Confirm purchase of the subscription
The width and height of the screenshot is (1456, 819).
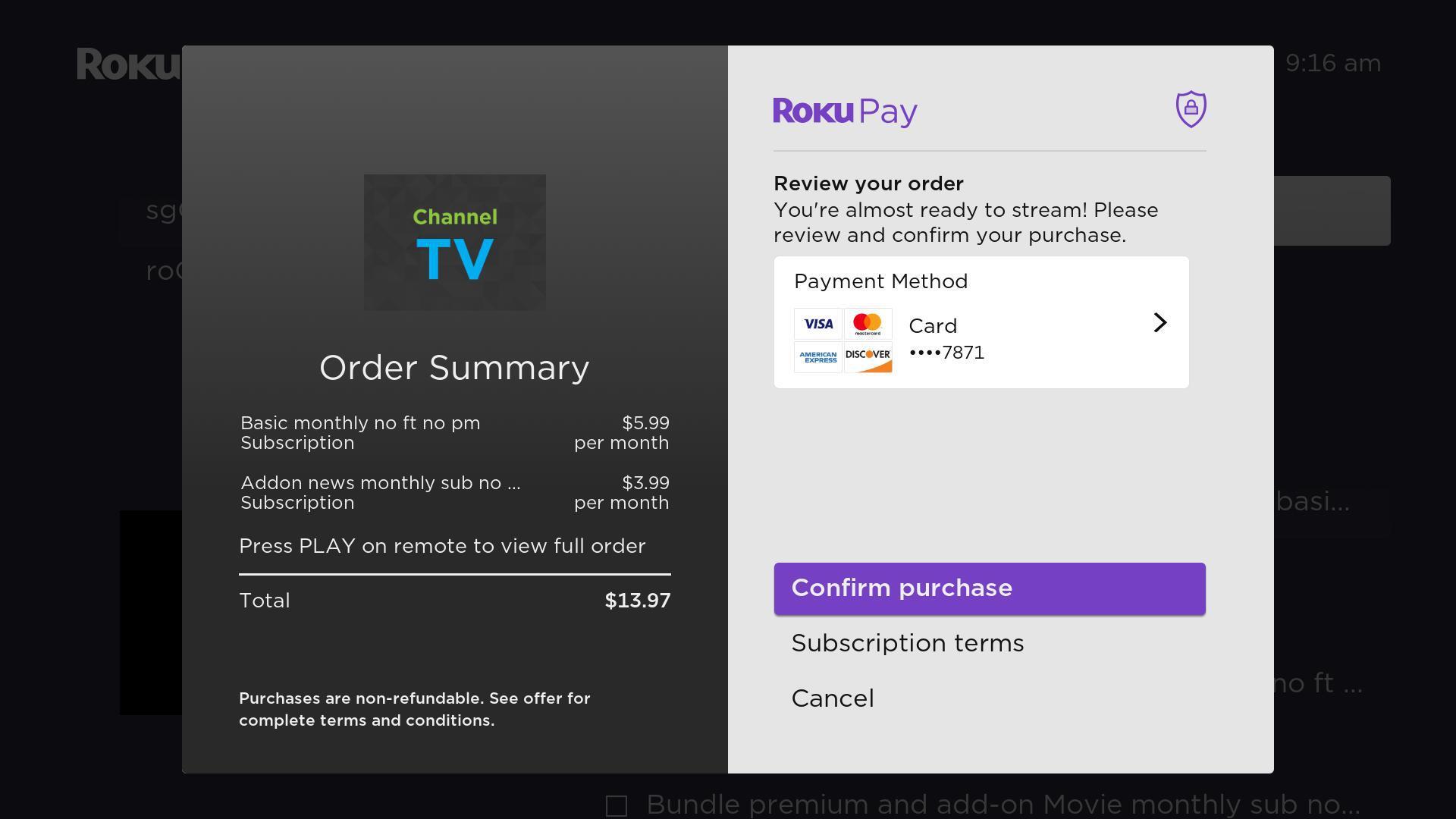(988, 588)
